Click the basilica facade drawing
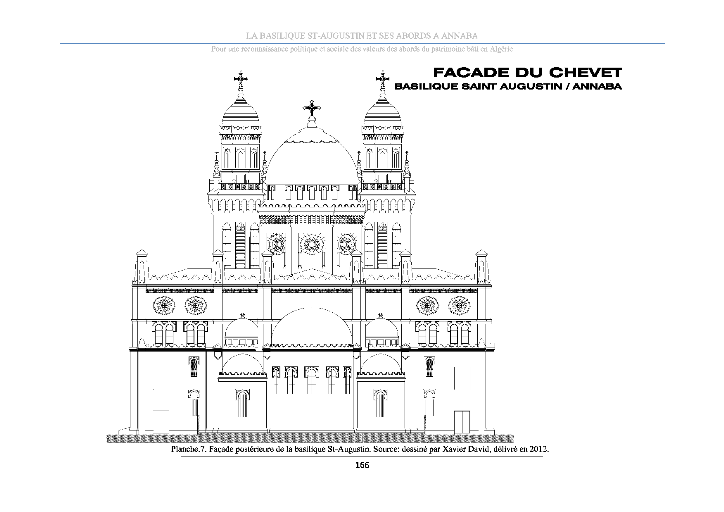 click(x=310, y=256)
